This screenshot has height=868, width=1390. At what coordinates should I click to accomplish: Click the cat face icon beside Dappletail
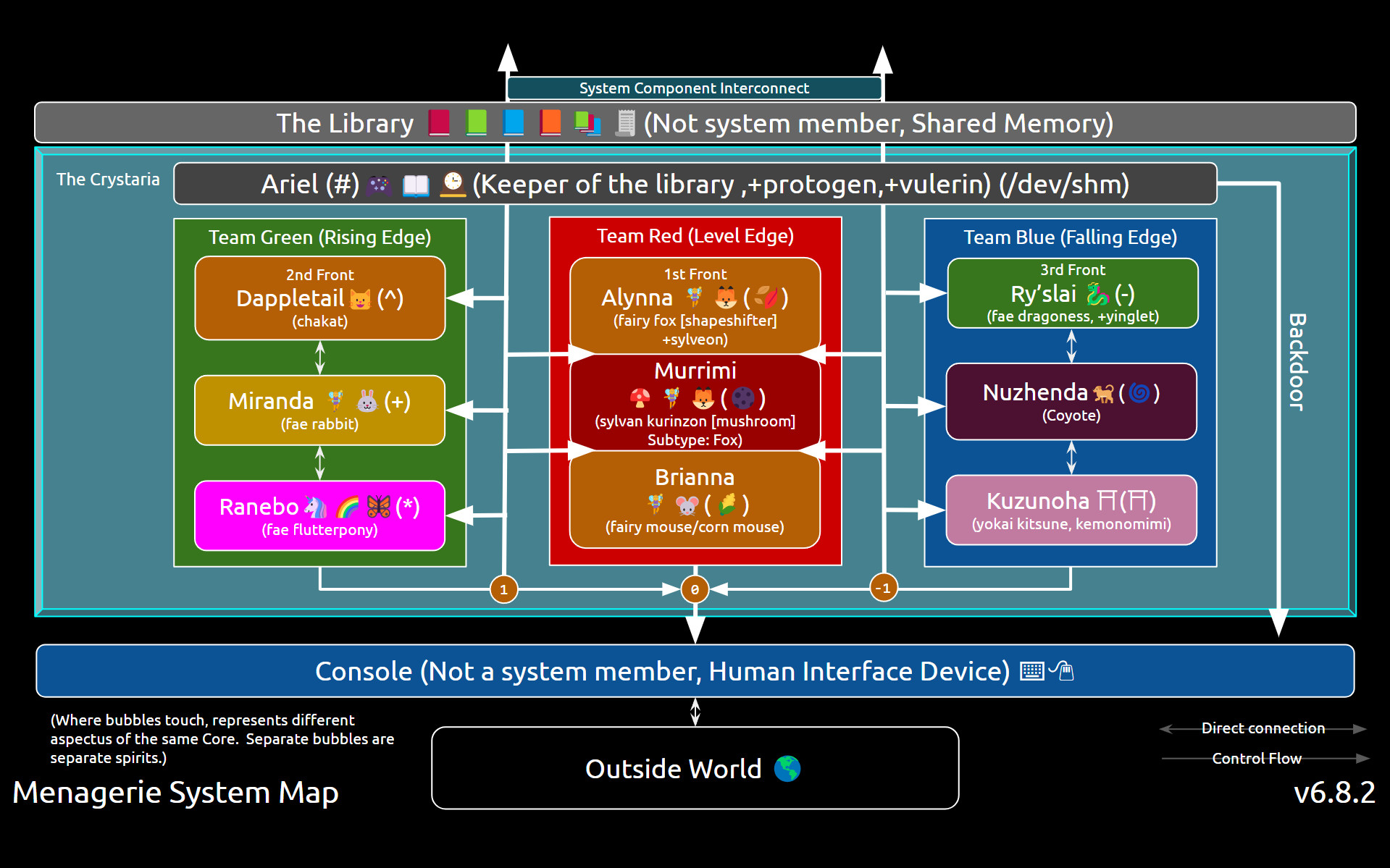point(360,299)
